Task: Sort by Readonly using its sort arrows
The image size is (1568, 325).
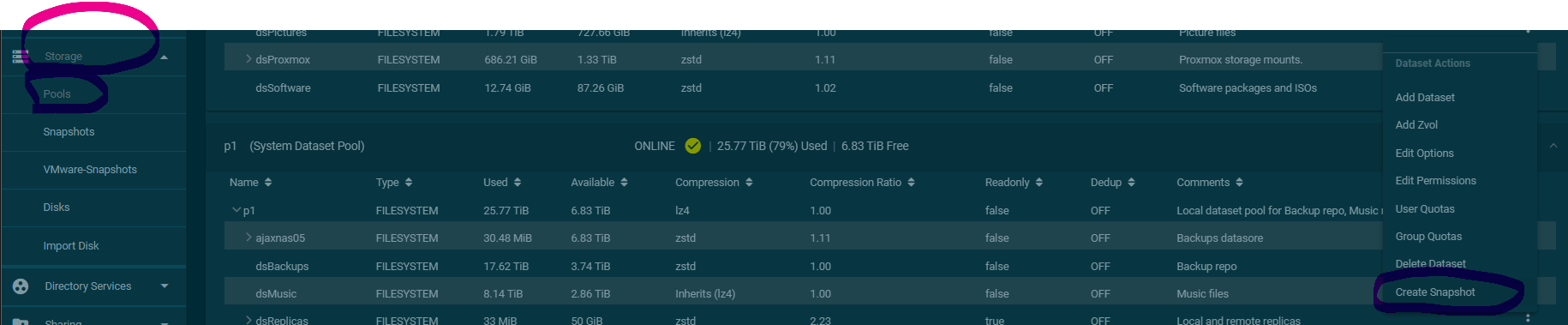Action: (1038, 183)
